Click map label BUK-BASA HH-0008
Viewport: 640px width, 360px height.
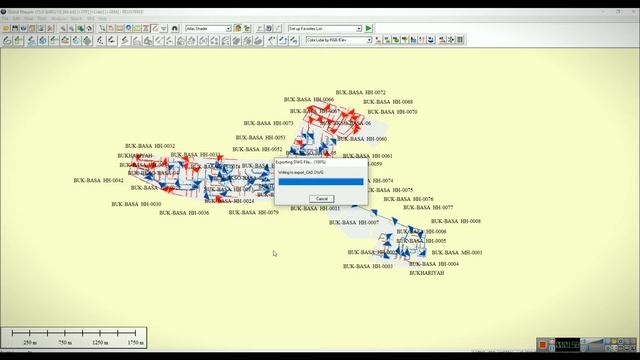(x=456, y=221)
